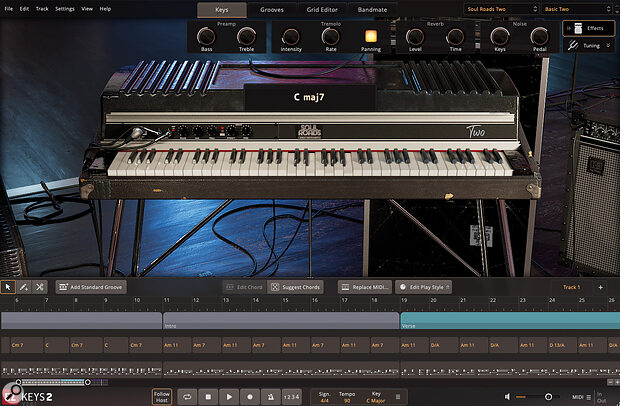The image size is (620, 406).
Task: Click the time signature 4/4 value
Action: pyautogui.click(x=325, y=400)
